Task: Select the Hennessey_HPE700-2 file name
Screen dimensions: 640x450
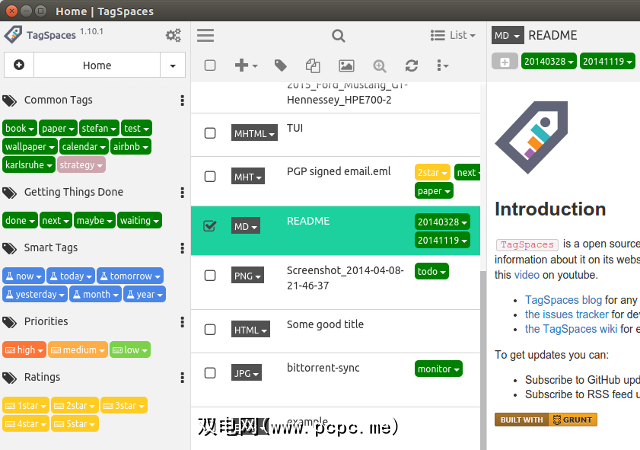Action: 339,100
